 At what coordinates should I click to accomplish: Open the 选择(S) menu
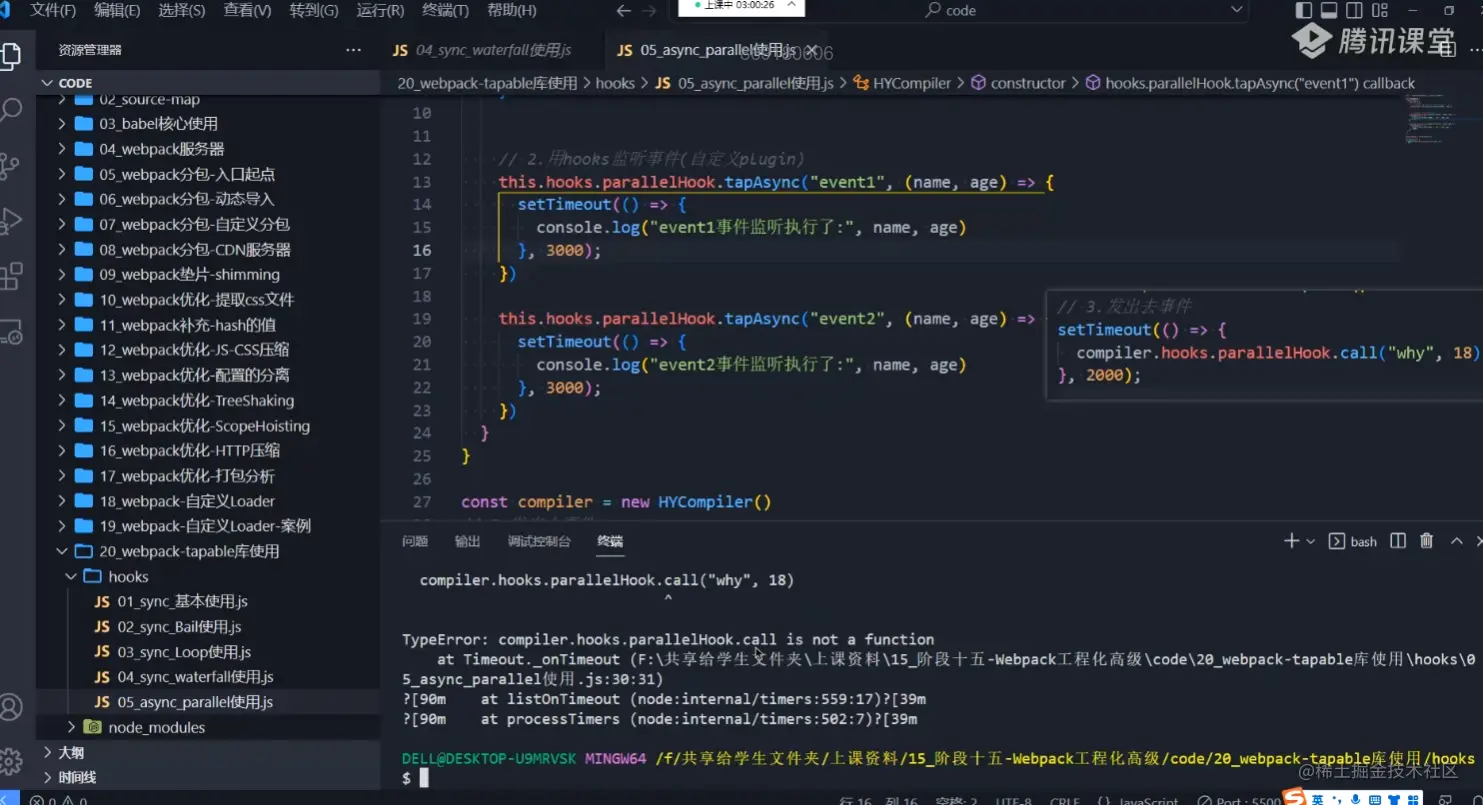(182, 11)
